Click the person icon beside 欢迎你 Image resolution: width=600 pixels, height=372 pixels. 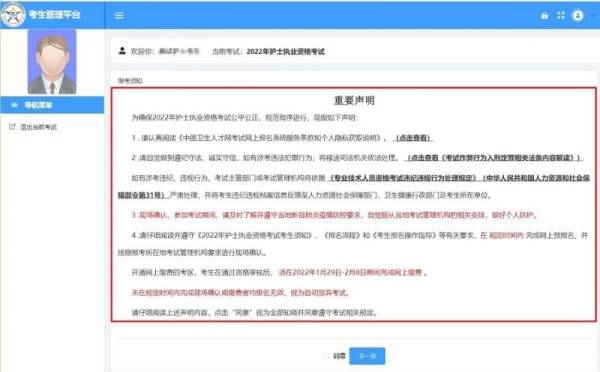(x=122, y=51)
